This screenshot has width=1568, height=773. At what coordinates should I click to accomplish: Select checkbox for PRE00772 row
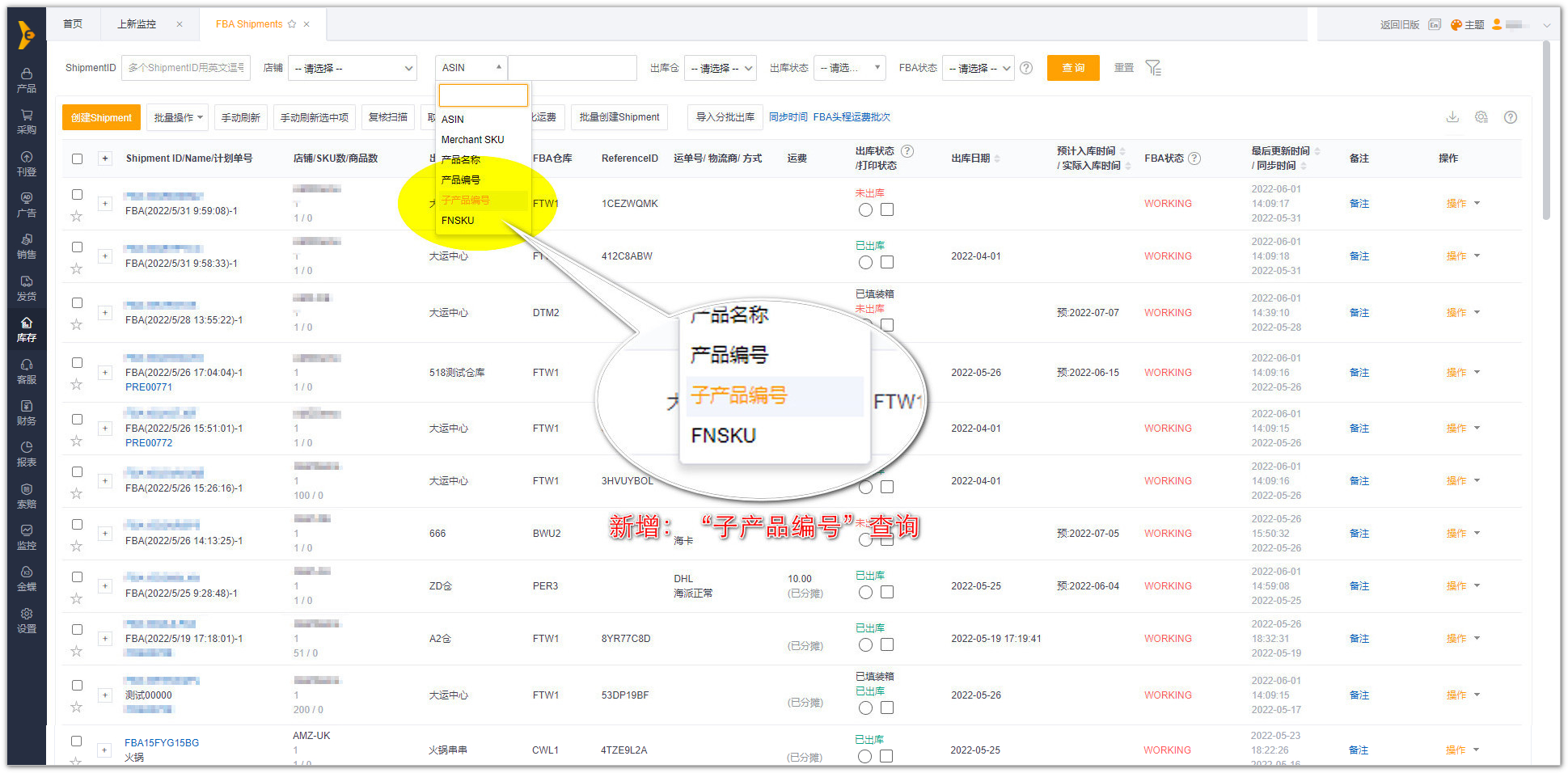point(77,419)
